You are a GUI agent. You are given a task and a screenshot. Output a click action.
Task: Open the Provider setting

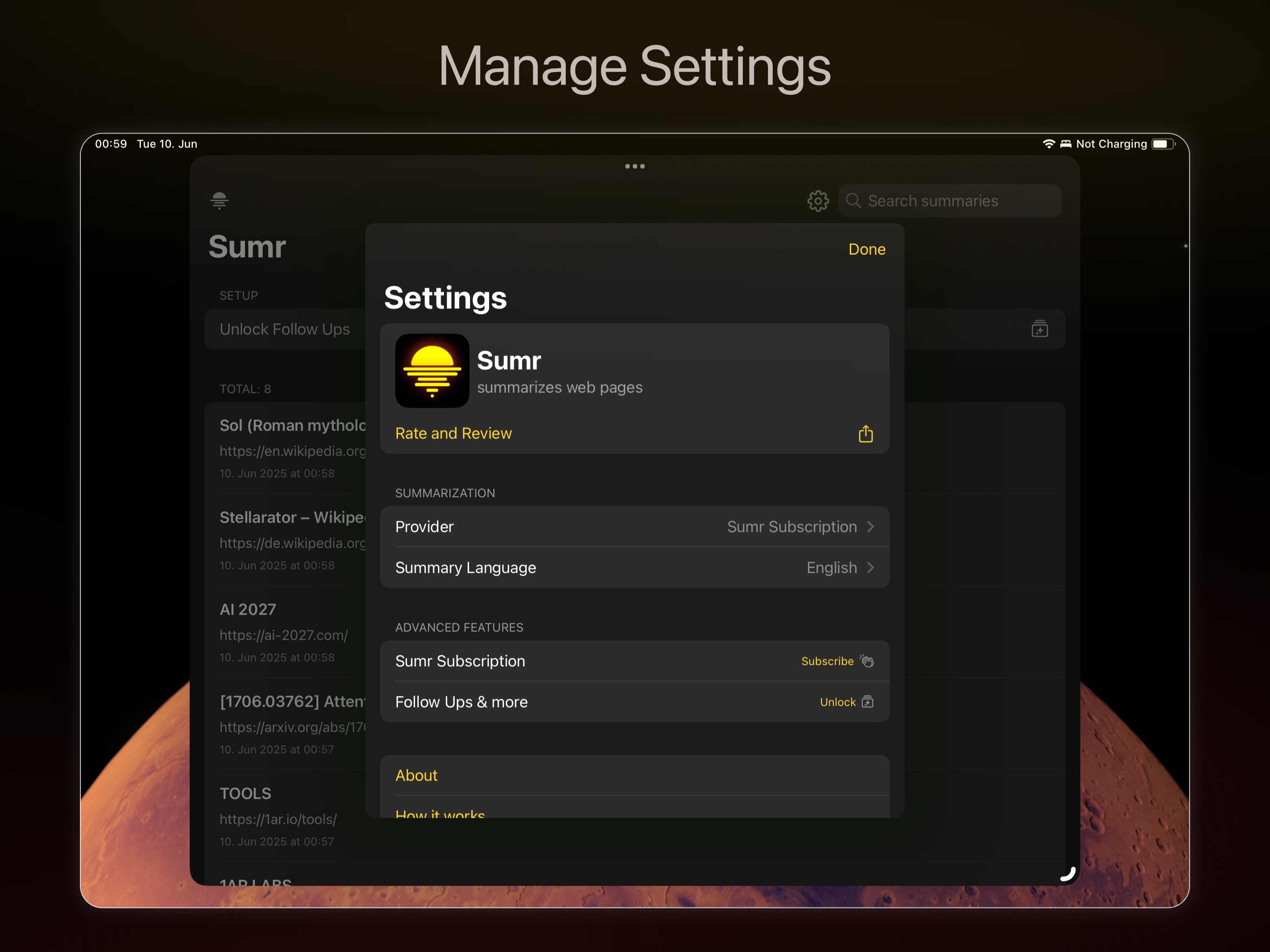coord(635,527)
